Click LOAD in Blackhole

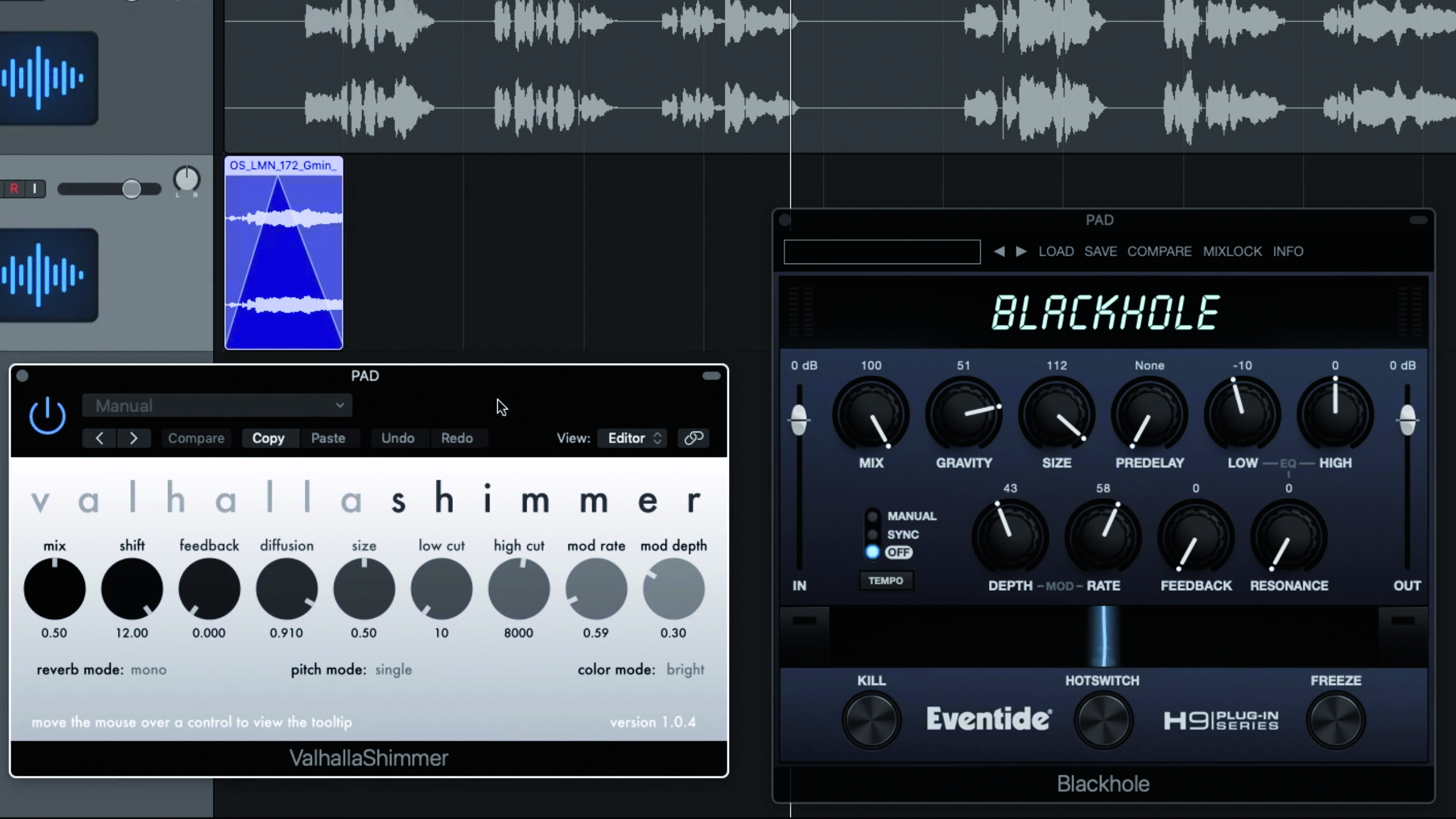pyautogui.click(x=1056, y=252)
